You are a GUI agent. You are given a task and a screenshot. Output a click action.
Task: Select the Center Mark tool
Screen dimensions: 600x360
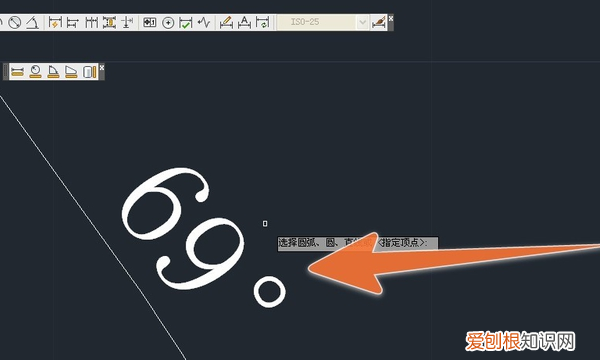coord(168,23)
